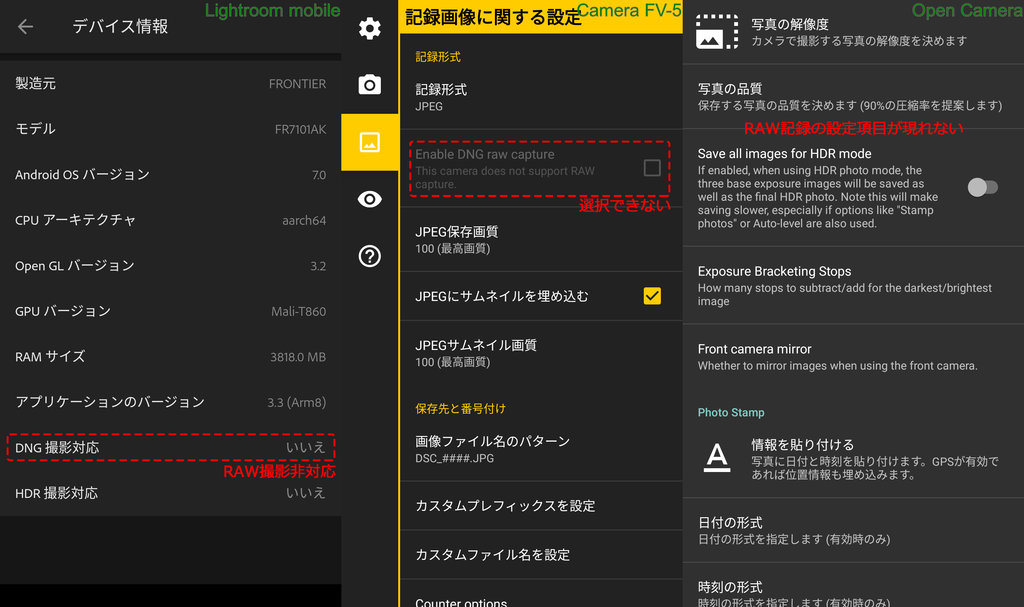
Task: Open 写真の解像度 setting in Open Camera
Action: click(x=853, y=32)
